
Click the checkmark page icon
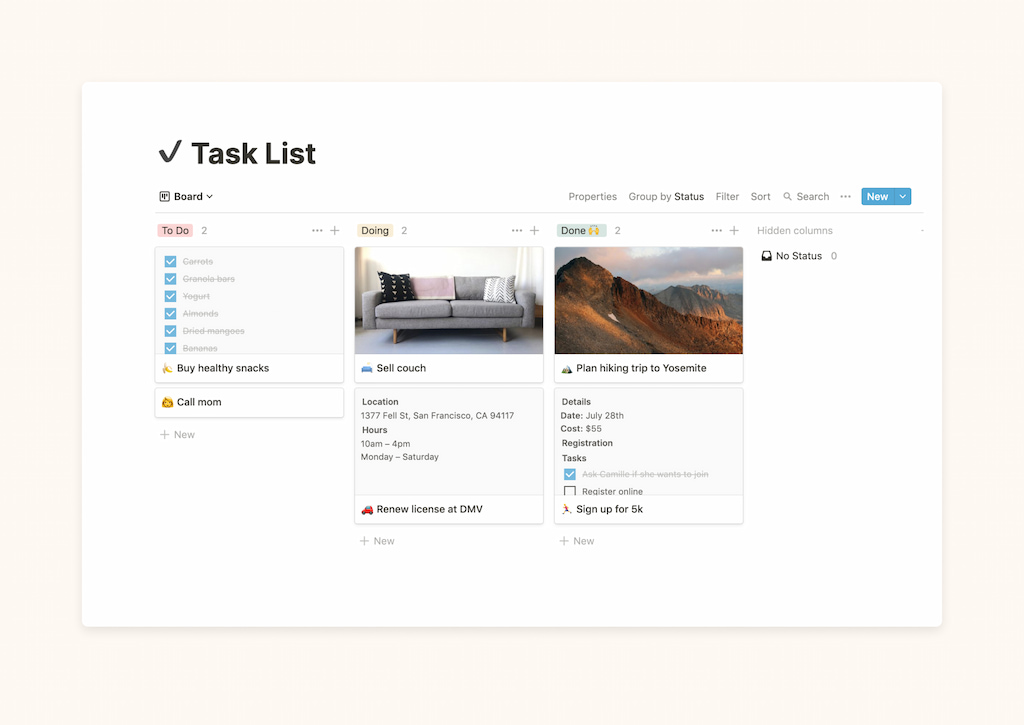click(x=170, y=152)
